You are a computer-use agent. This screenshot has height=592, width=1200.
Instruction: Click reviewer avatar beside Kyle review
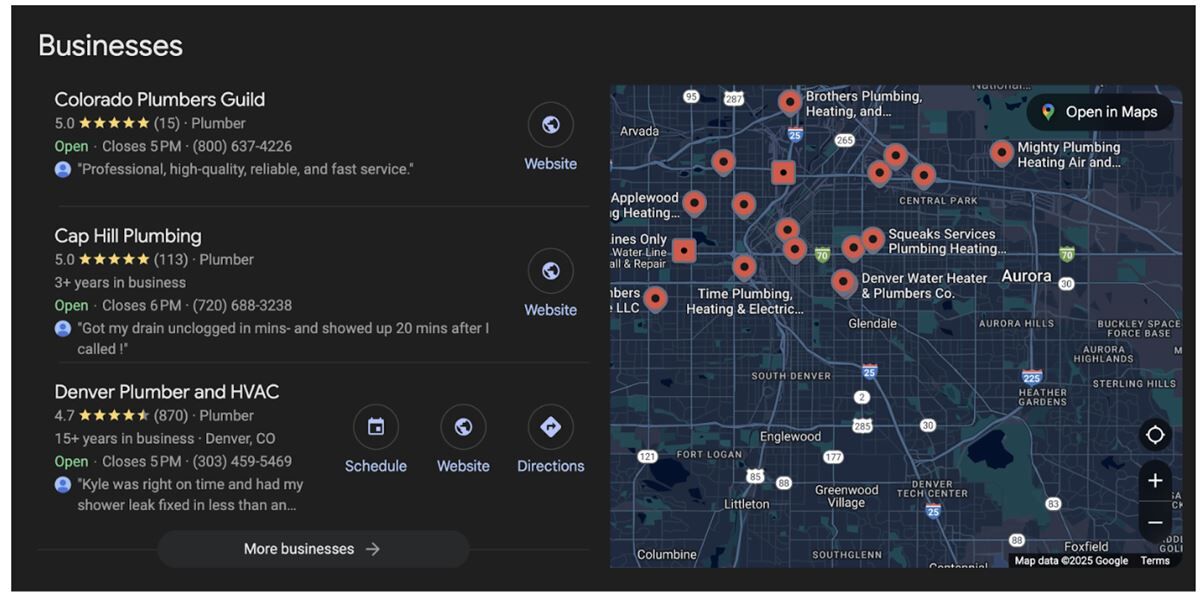point(63,484)
